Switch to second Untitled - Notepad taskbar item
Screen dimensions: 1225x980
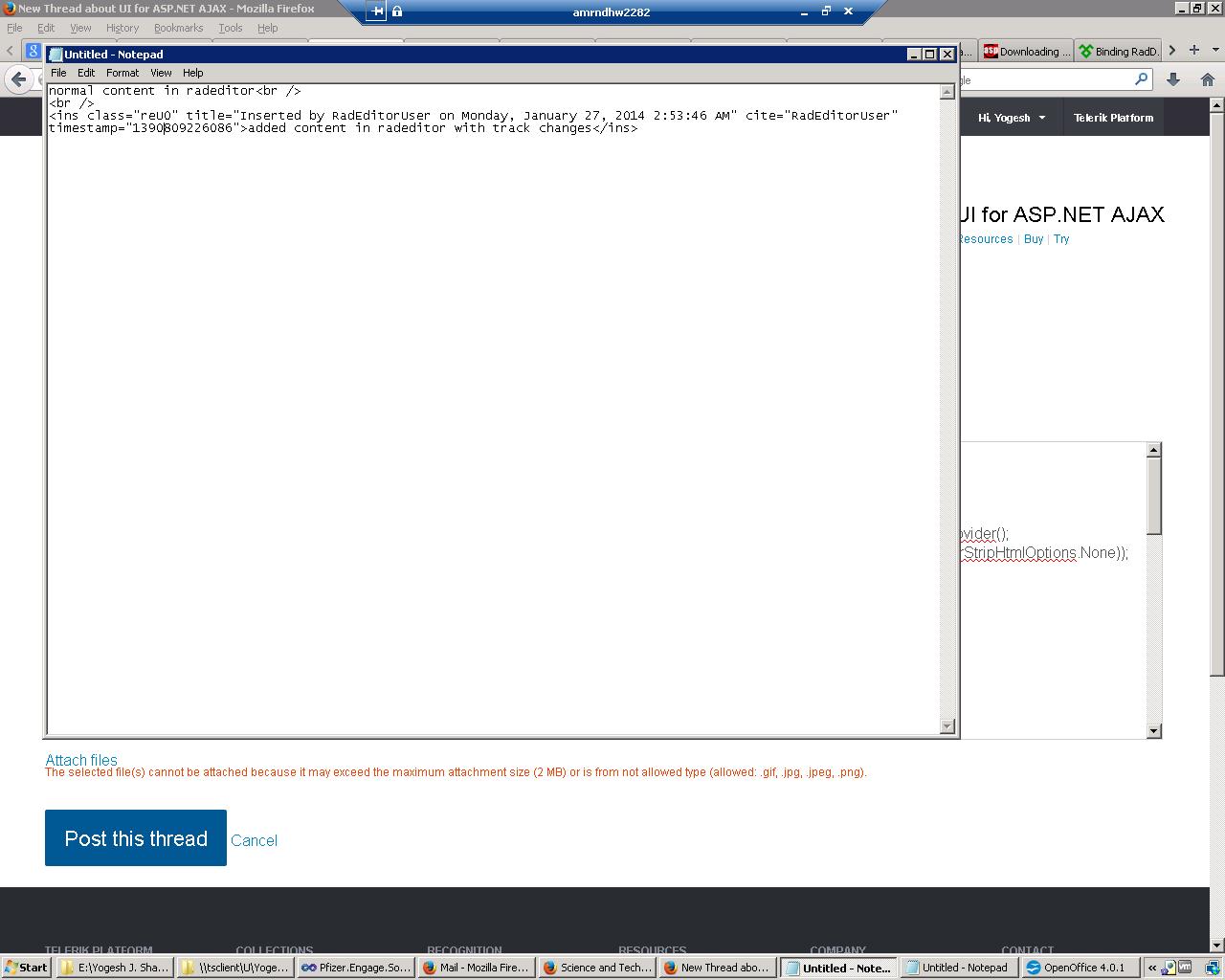coord(959,968)
